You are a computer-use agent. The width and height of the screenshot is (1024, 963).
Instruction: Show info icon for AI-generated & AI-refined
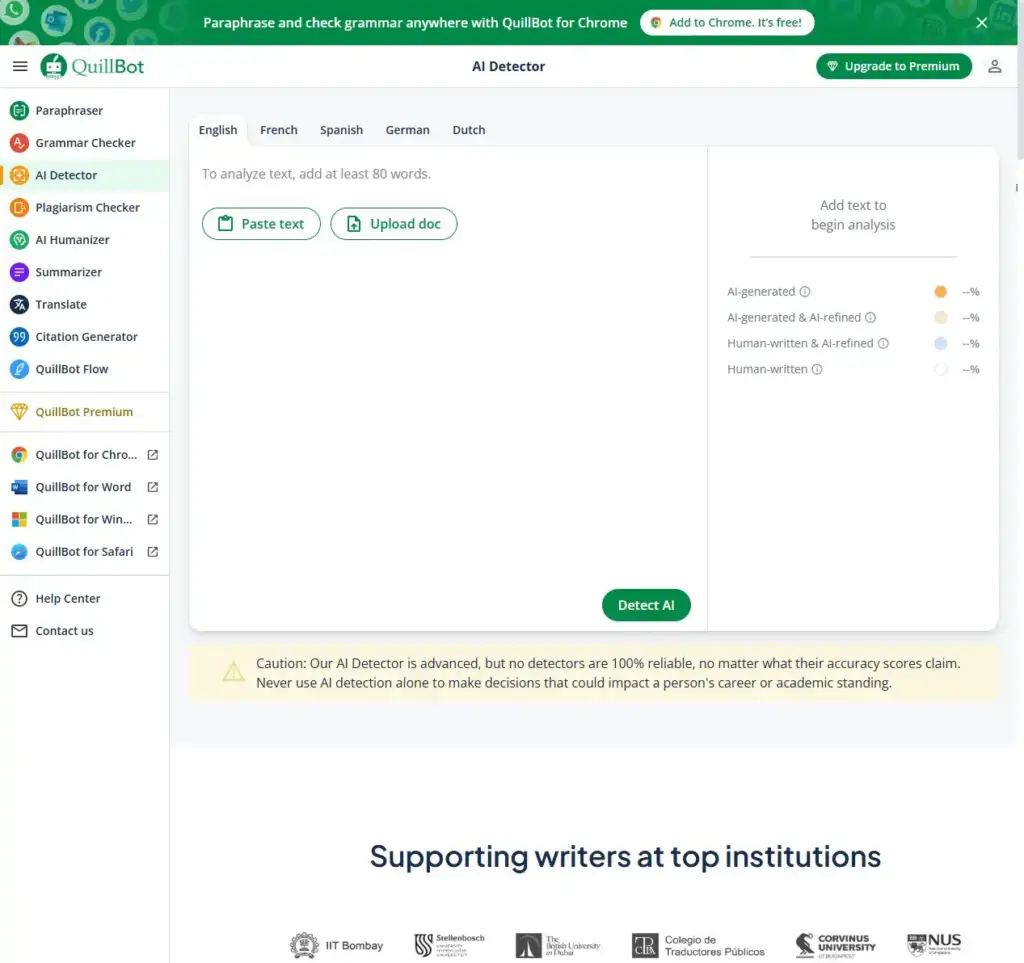871,317
